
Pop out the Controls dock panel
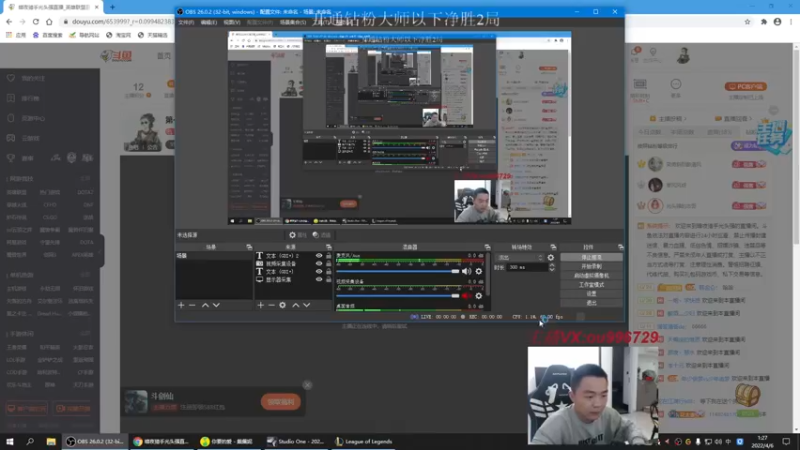620,247
